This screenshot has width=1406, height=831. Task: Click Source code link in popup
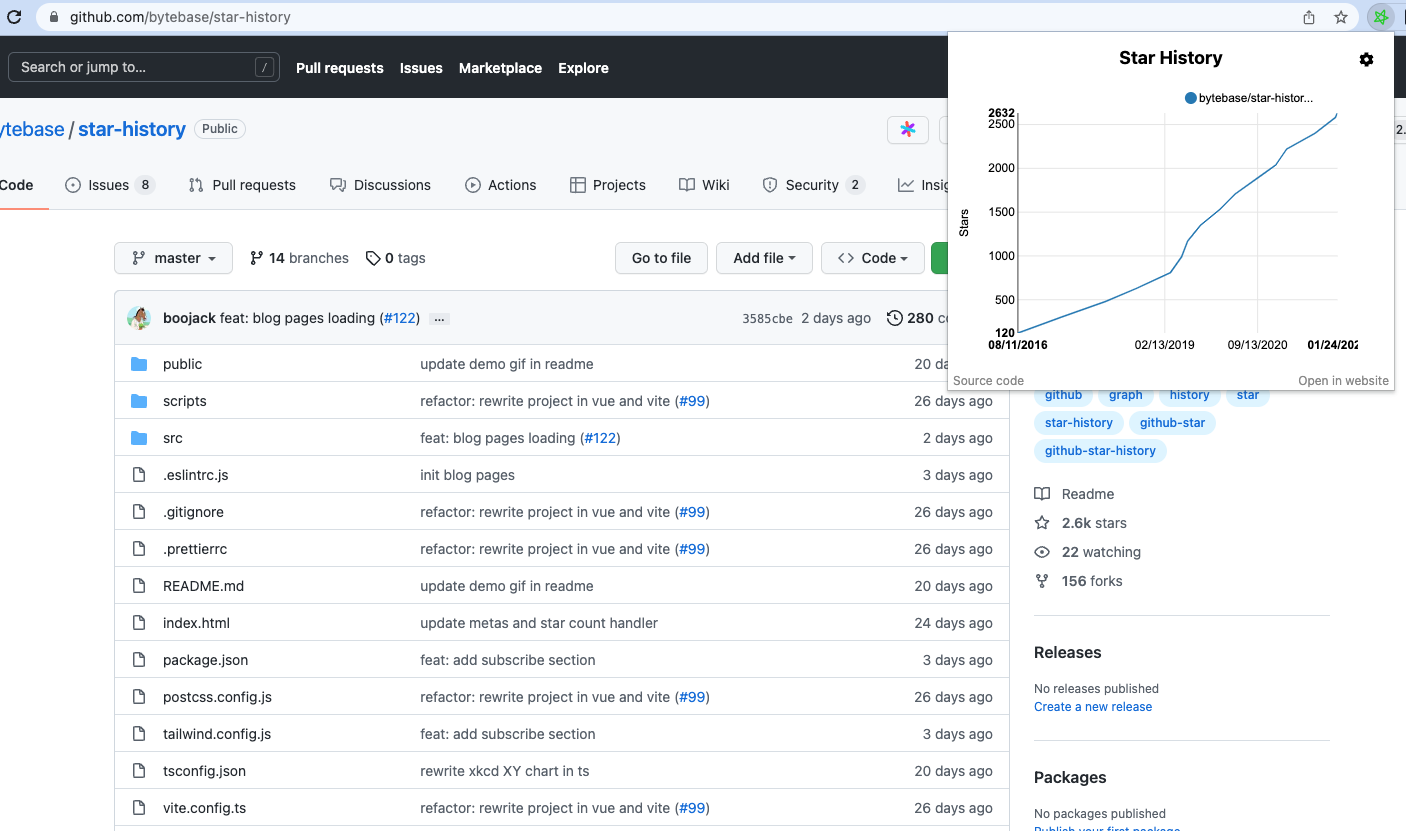coord(988,381)
